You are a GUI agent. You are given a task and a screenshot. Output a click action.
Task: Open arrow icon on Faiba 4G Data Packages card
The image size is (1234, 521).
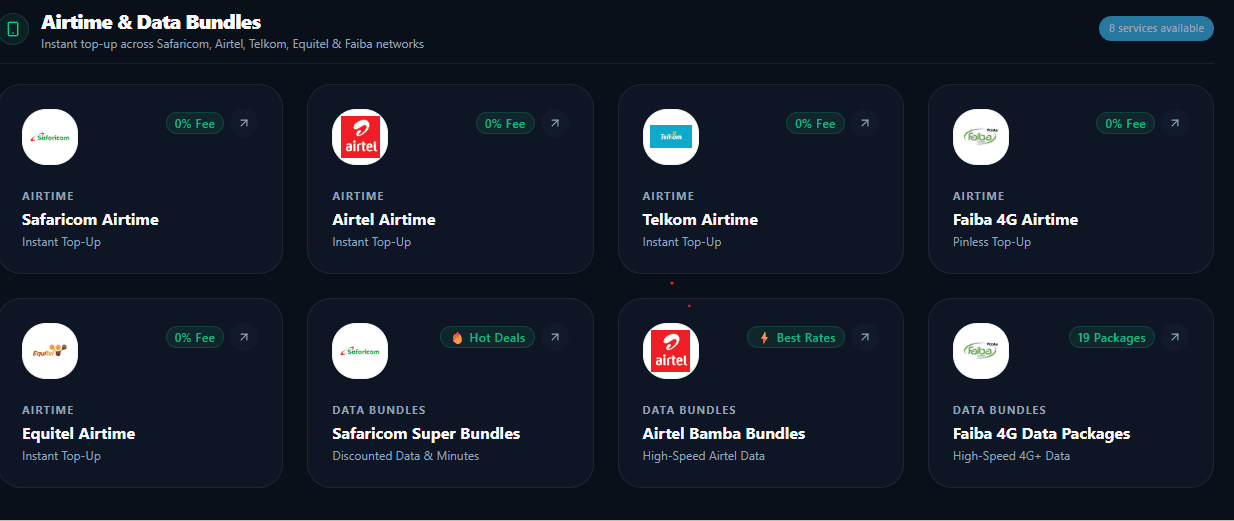[1174, 337]
